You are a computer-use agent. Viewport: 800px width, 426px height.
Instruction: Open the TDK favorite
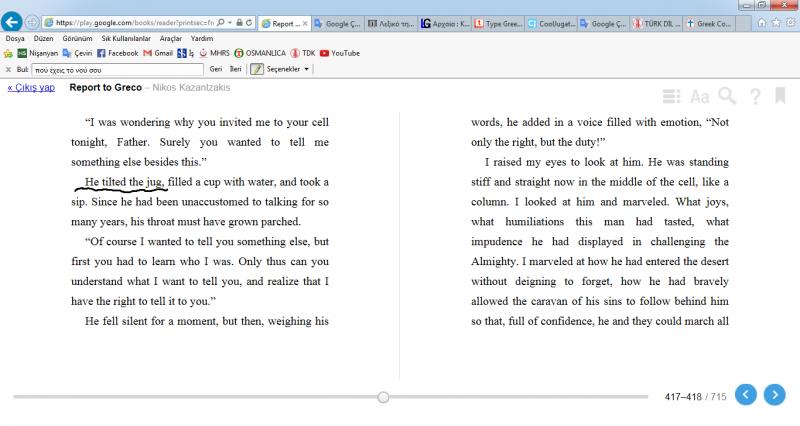click(x=303, y=53)
